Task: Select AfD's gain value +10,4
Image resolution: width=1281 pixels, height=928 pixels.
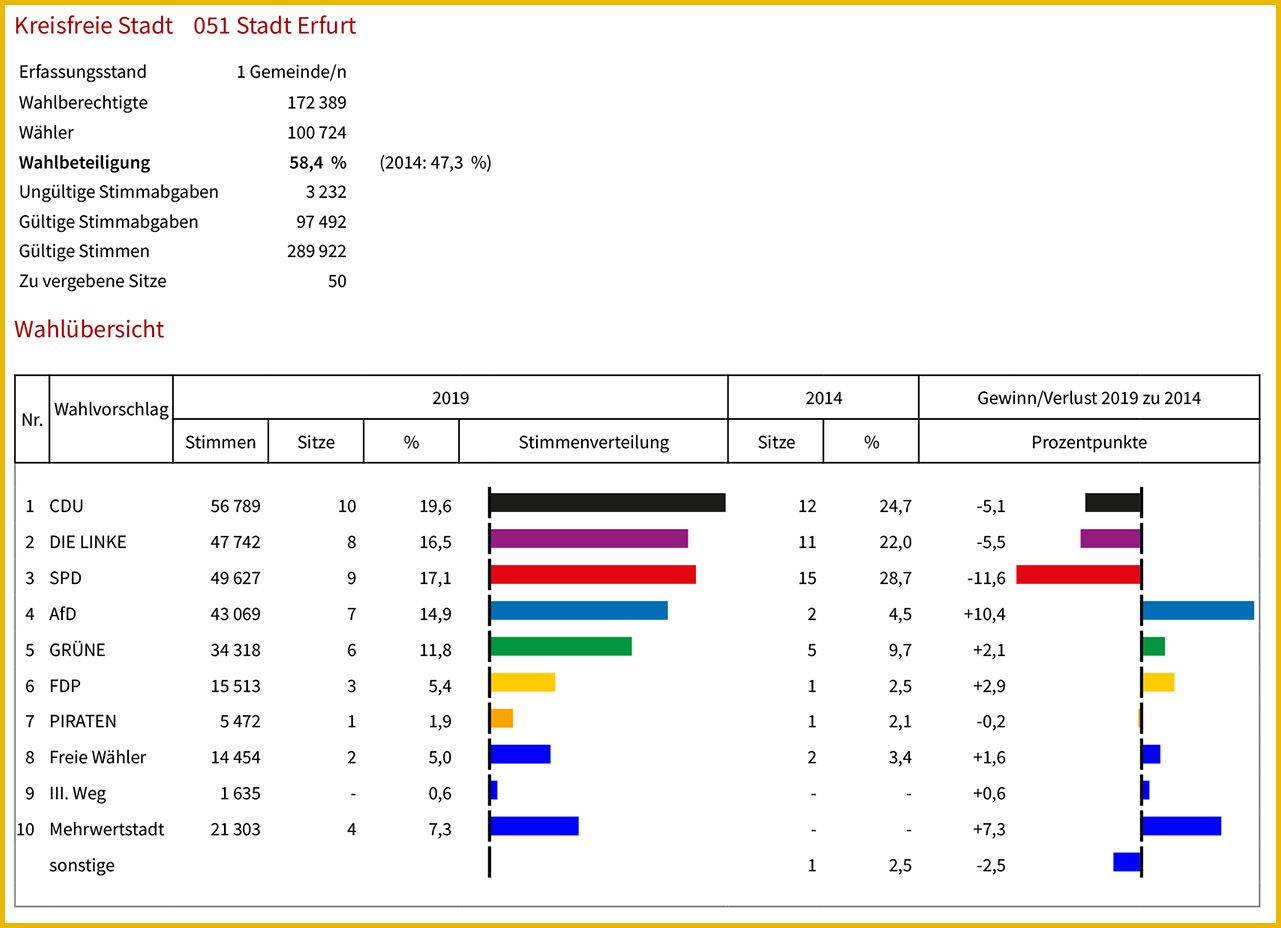Action: click(x=984, y=614)
